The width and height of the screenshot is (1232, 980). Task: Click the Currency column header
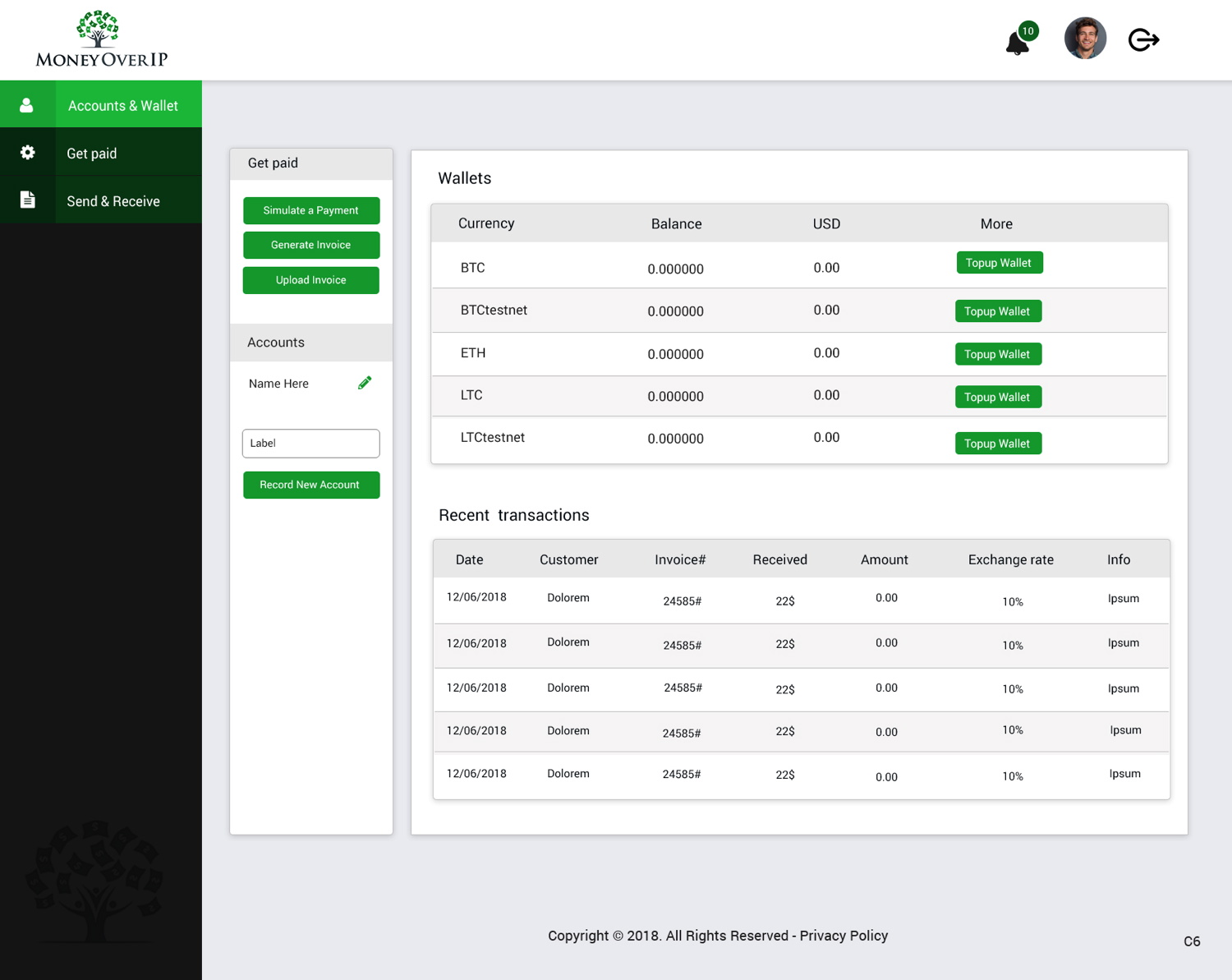point(486,223)
